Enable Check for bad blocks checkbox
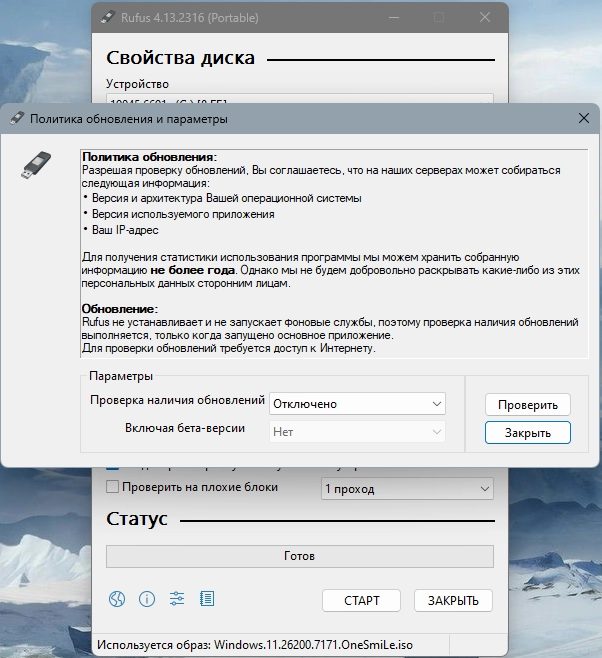This screenshot has width=602, height=658. [x=112, y=487]
